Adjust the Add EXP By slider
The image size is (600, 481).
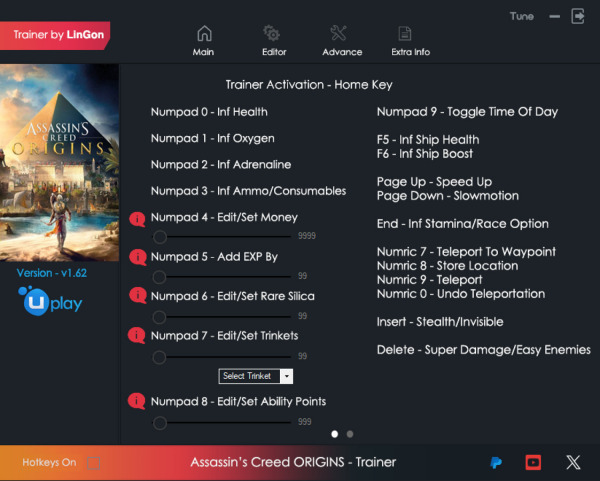[x=222, y=277]
